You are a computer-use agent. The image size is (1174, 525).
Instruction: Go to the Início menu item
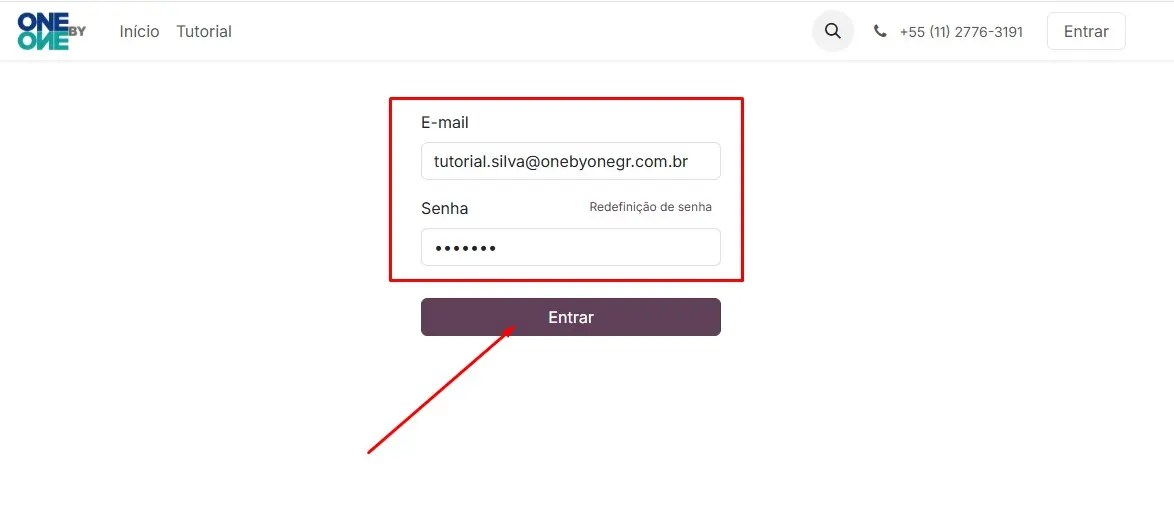click(x=139, y=31)
